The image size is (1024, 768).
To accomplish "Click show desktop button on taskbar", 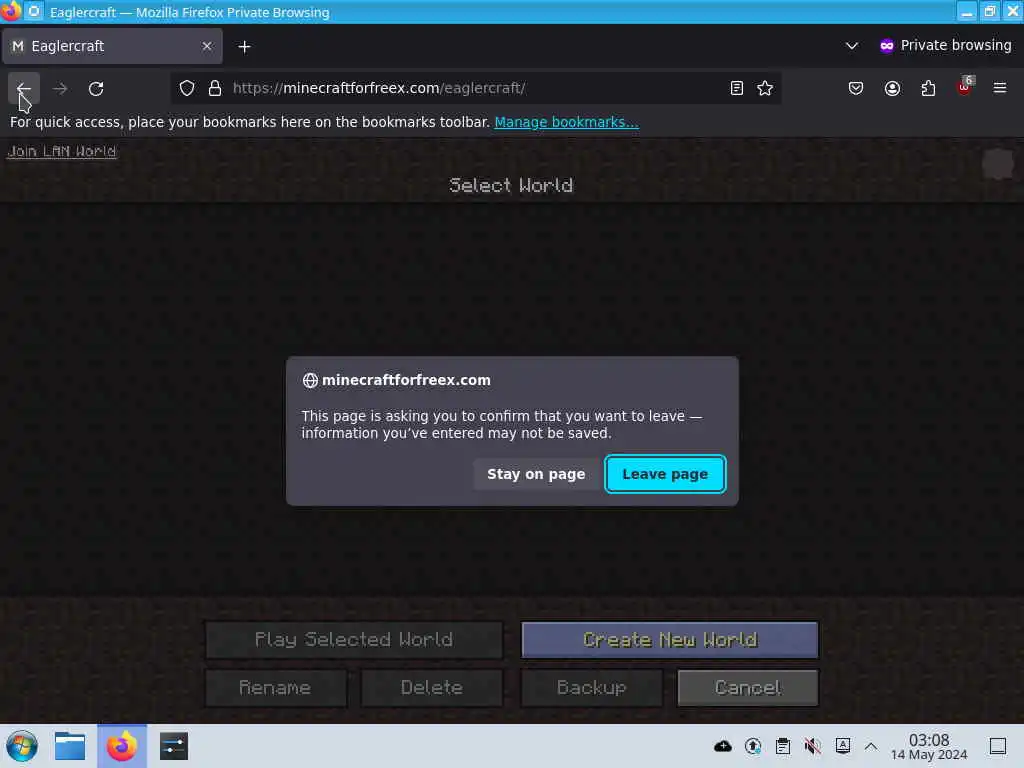I will (x=998, y=746).
